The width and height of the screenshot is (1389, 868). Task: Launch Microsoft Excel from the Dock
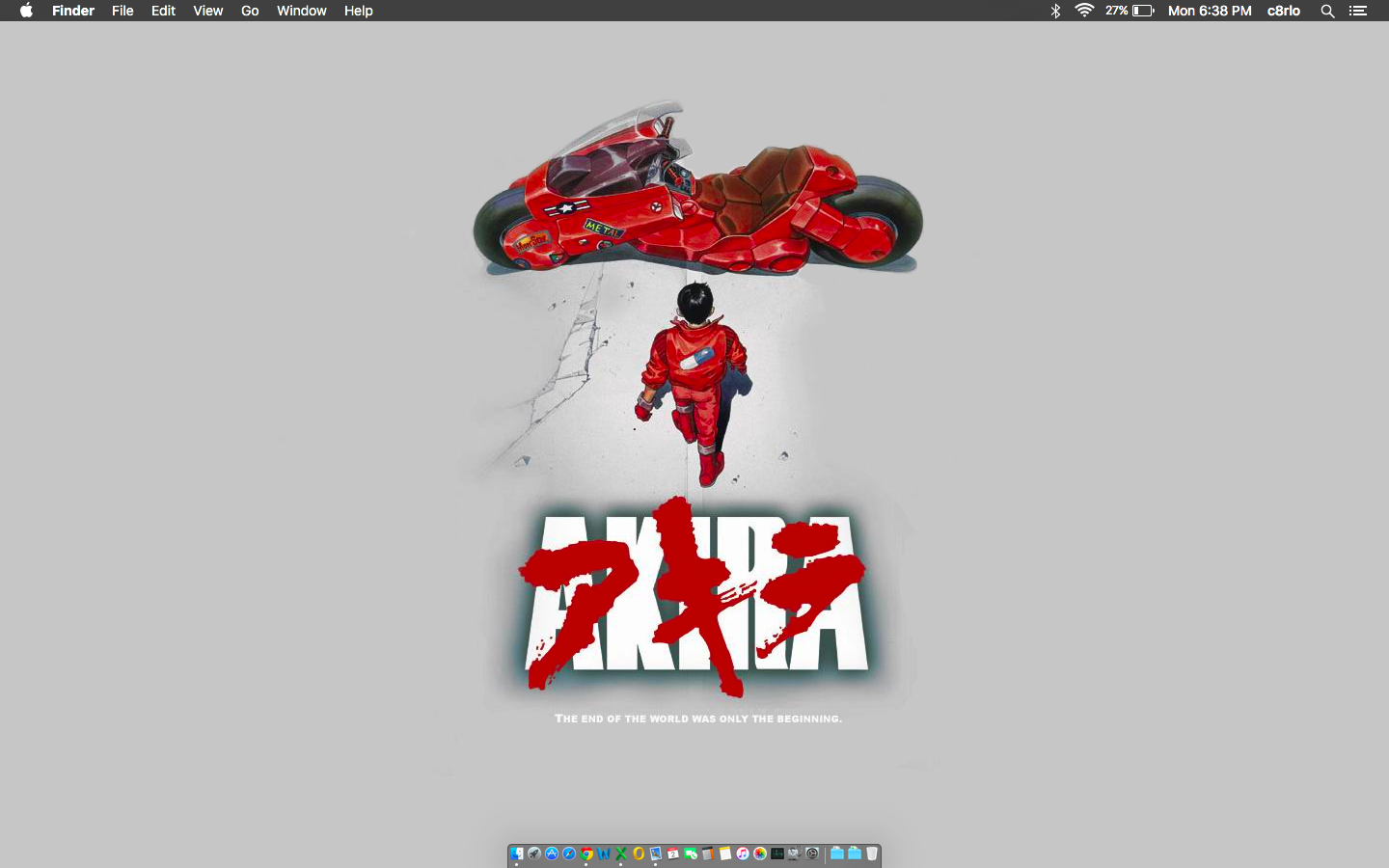coord(621,854)
